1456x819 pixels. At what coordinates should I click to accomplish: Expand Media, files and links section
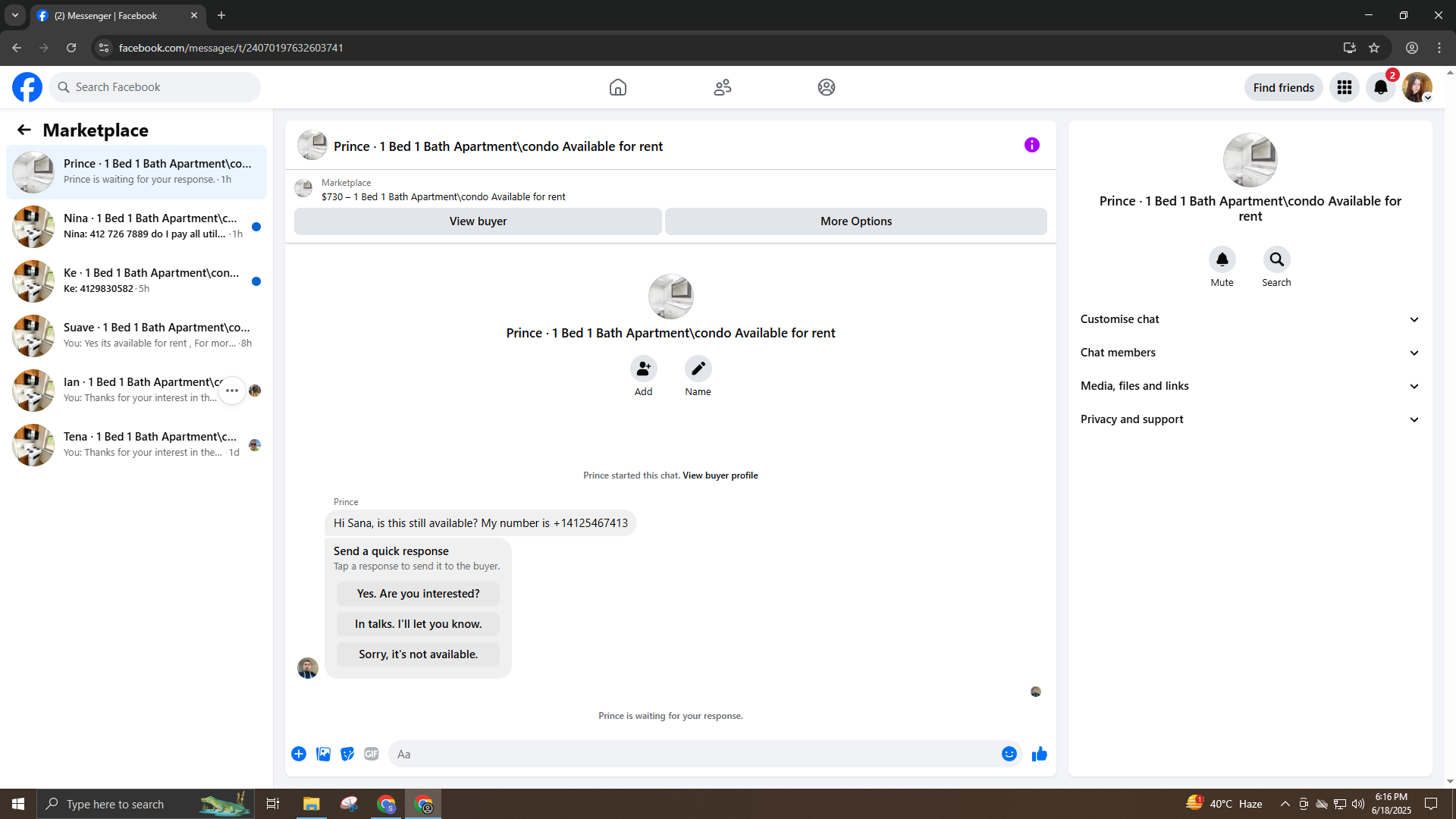(x=1250, y=386)
